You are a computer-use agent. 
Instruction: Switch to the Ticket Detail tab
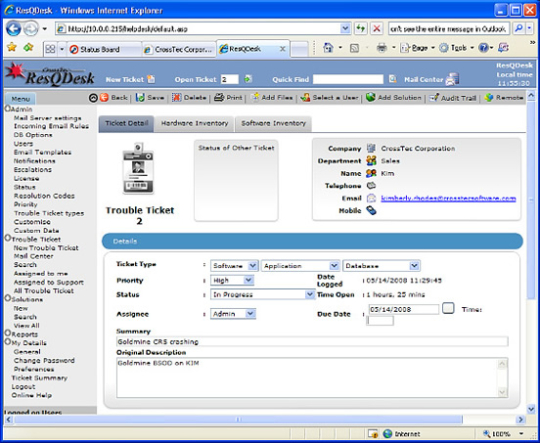pyautogui.click(x=126, y=123)
